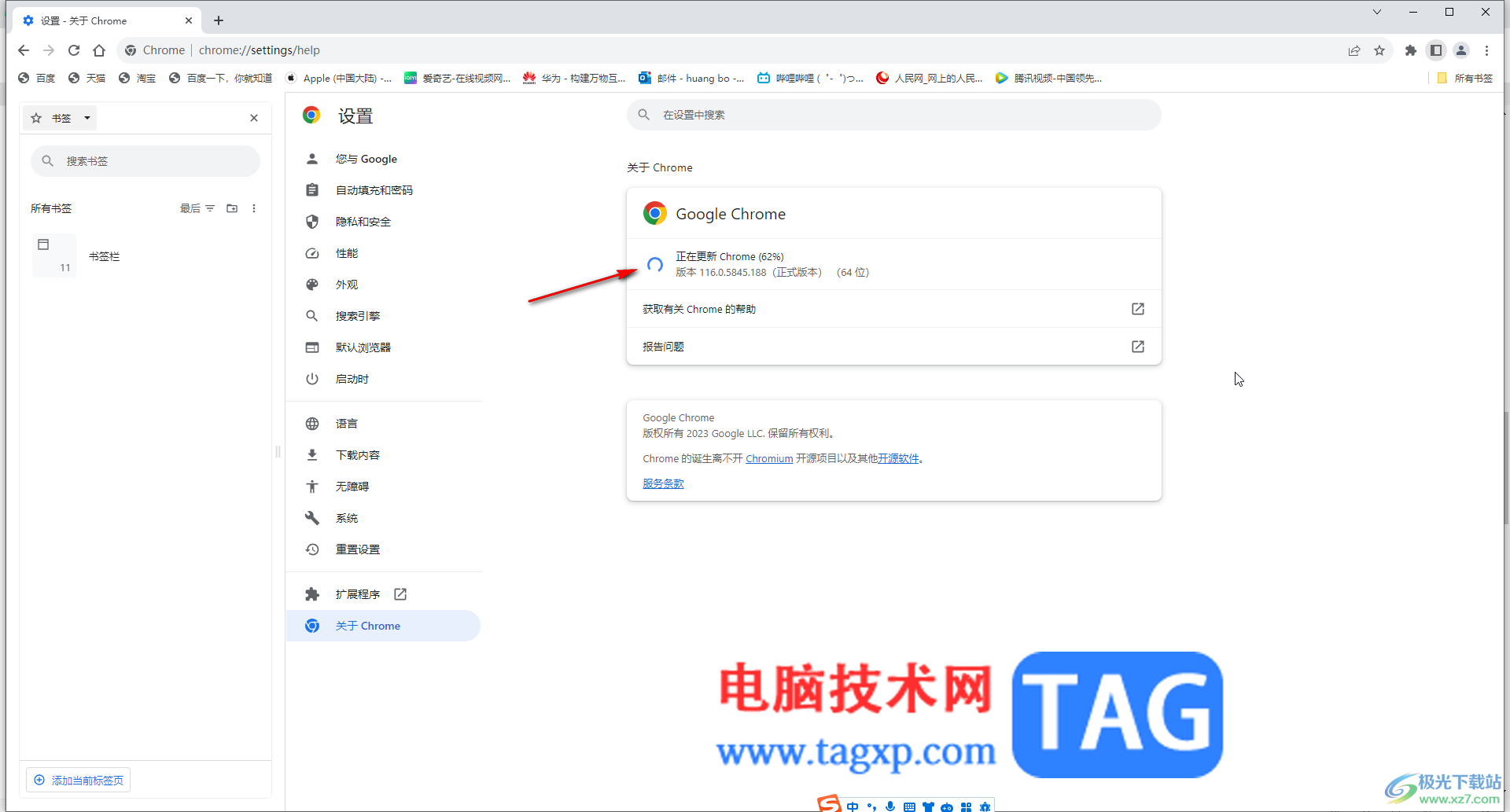Open a new tab

(x=219, y=20)
